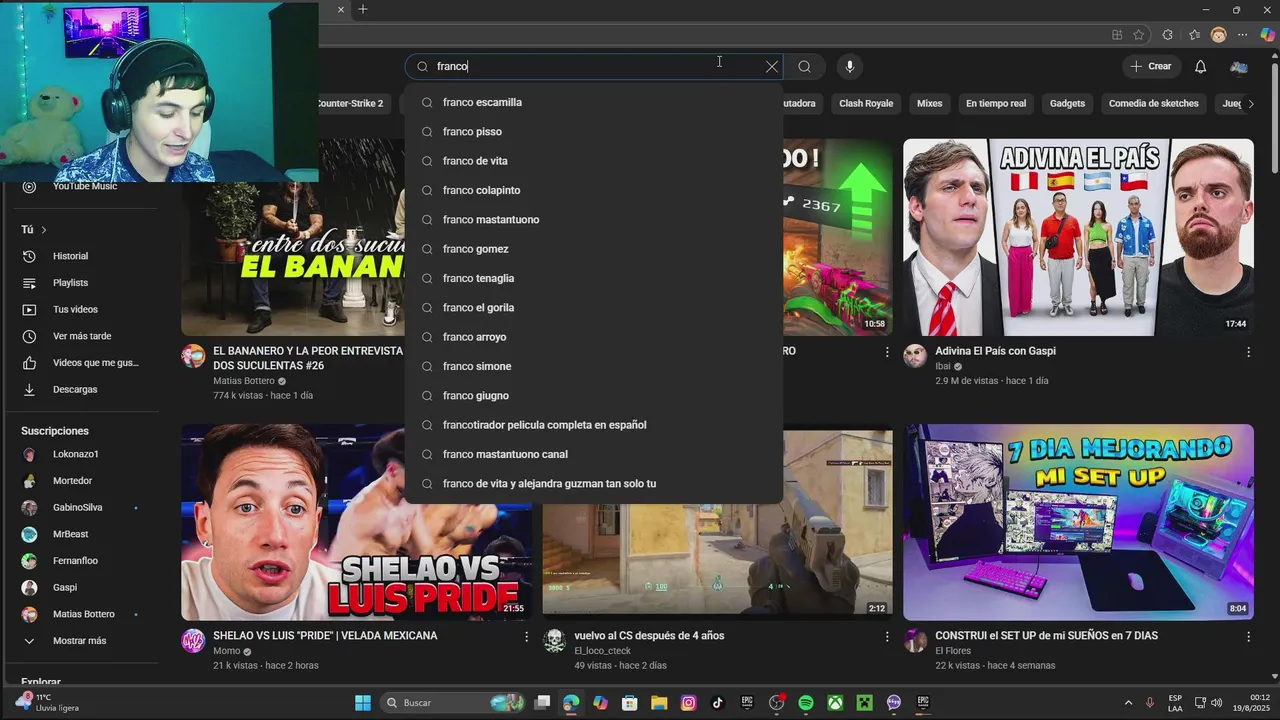
Task: Choose suggestion franco mastantuono canal
Action: click(x=594, y=454)
